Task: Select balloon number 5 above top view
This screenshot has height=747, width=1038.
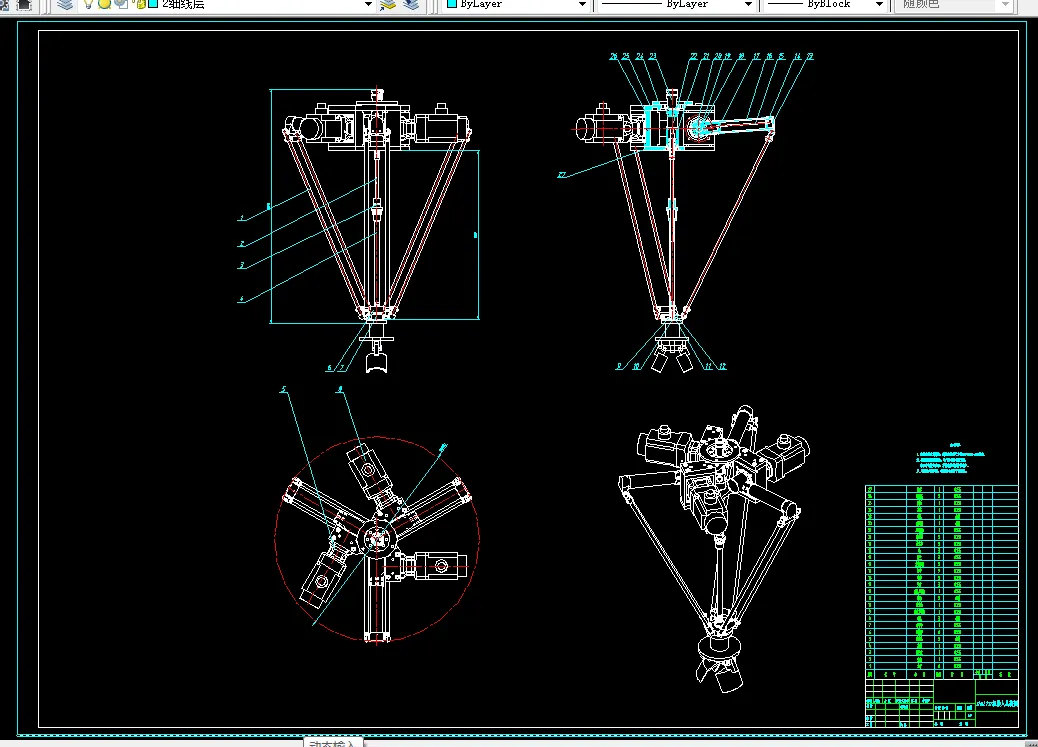Action: (x=283, y=389)
